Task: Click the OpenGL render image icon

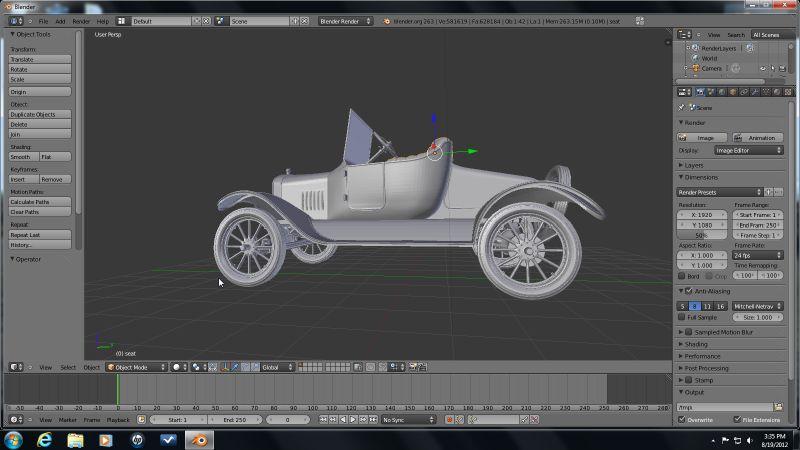Action: pyautogui.click(x=412, y=367)
